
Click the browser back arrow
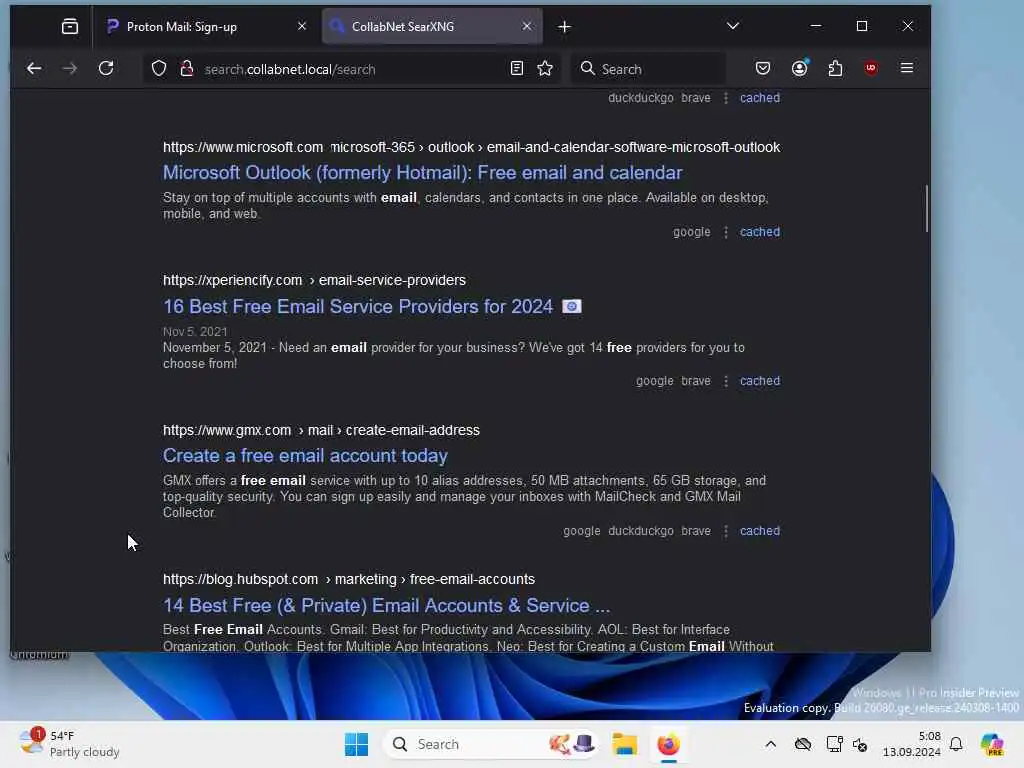[34, 69]
